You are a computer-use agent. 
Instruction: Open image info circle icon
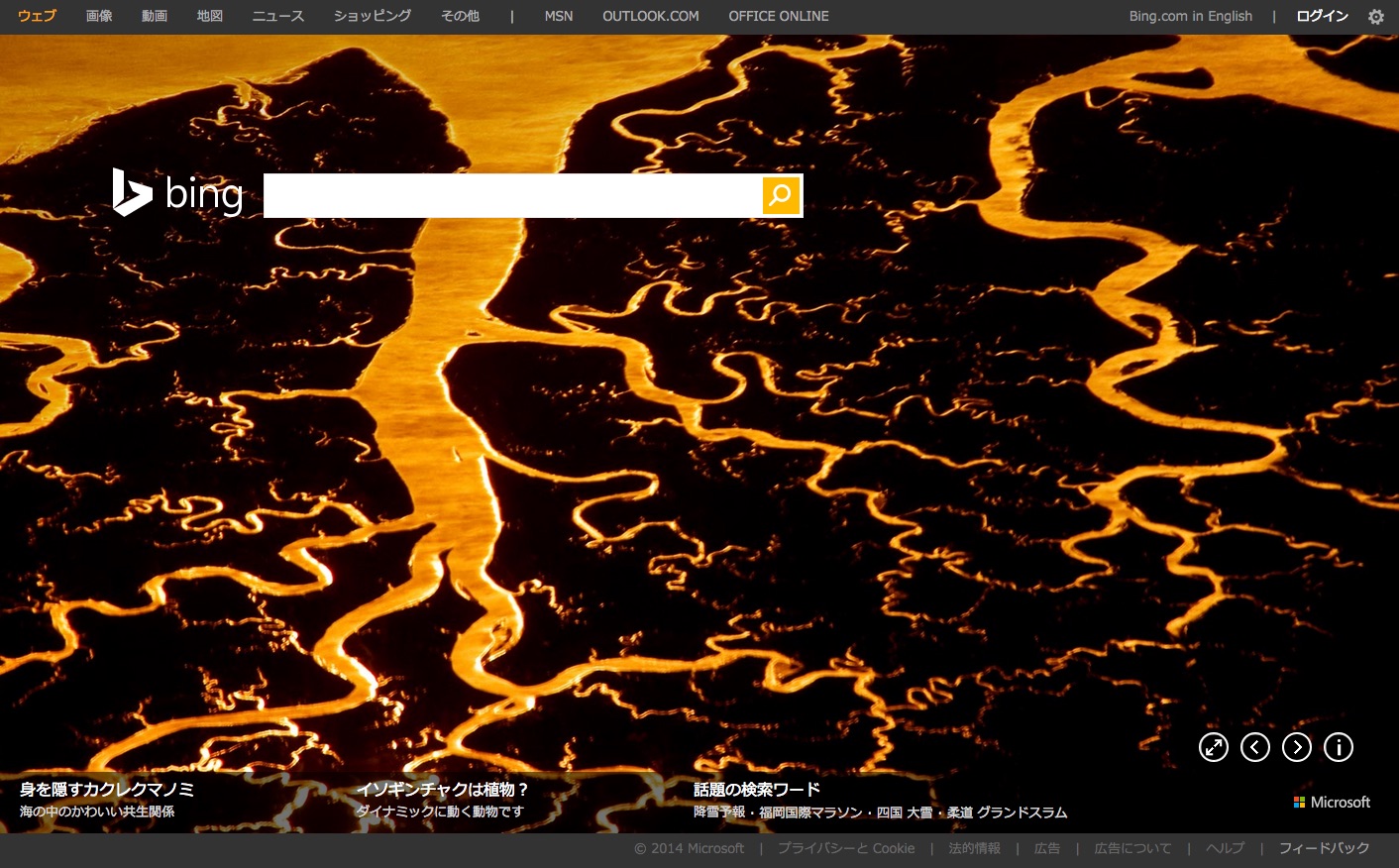click(x=1338, y=747)
